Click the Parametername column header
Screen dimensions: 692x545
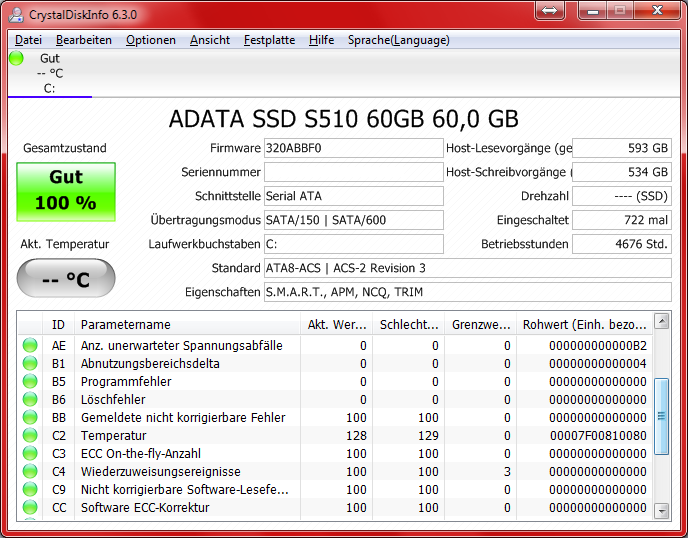coord(188,325)
